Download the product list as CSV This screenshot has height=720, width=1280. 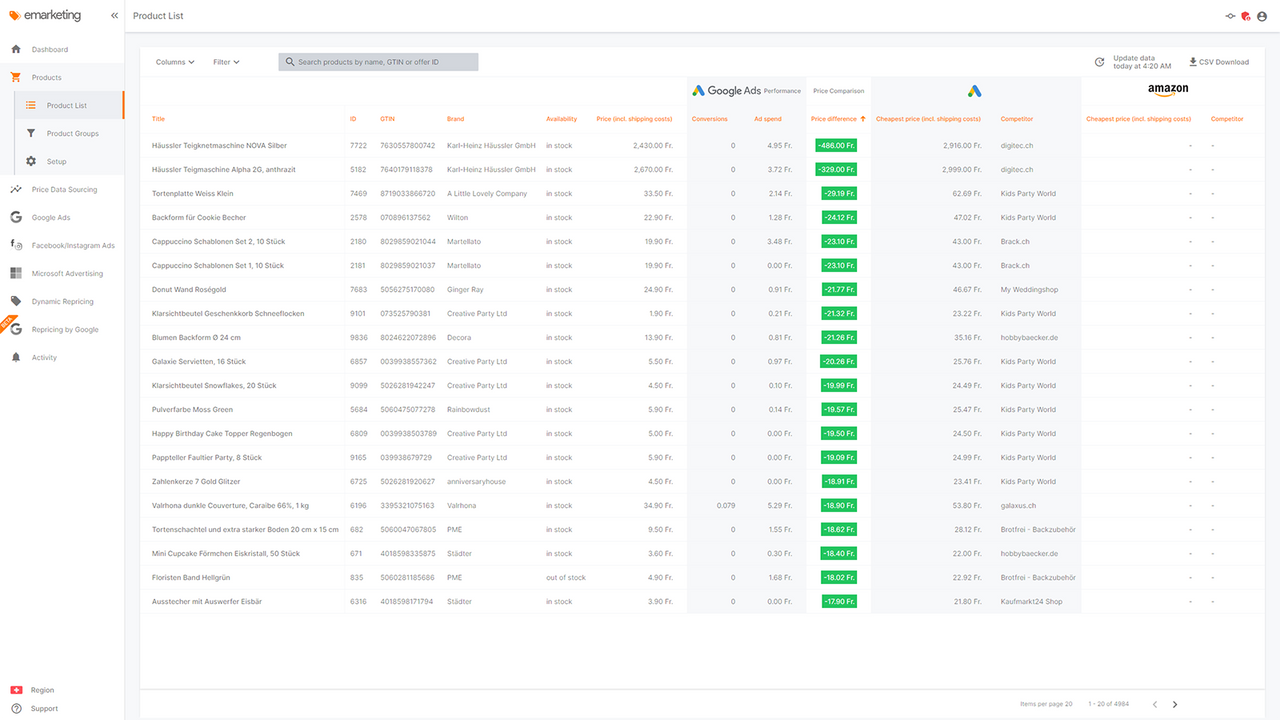tap(1218, 61)
